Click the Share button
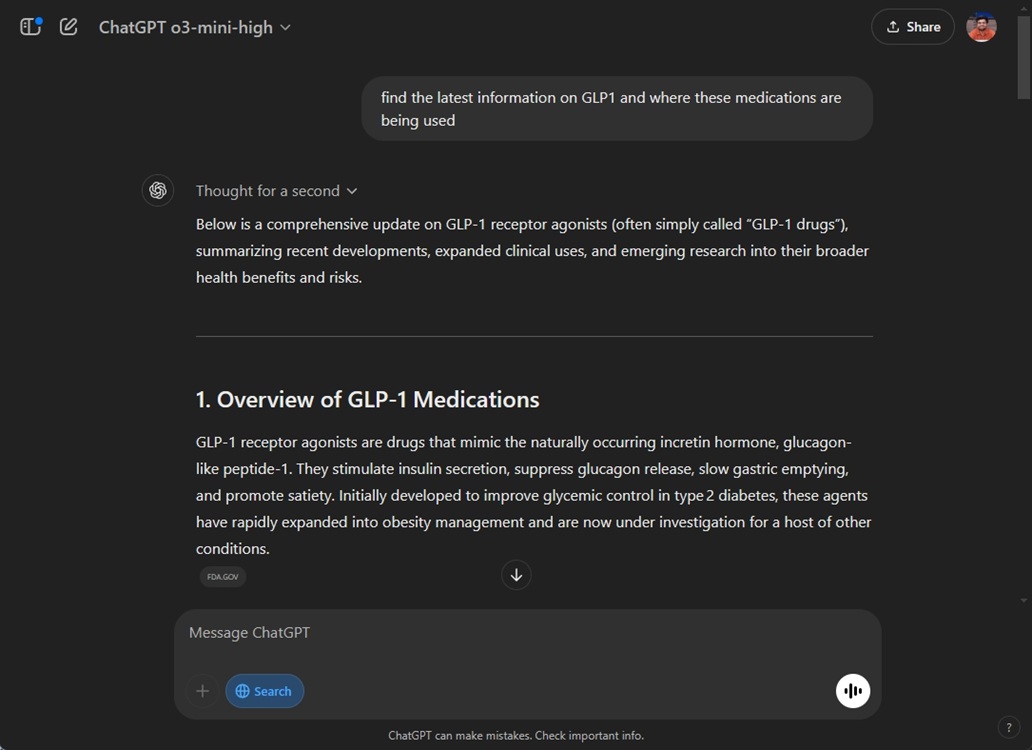1032x750 pixels. click(x=912, y=26)
